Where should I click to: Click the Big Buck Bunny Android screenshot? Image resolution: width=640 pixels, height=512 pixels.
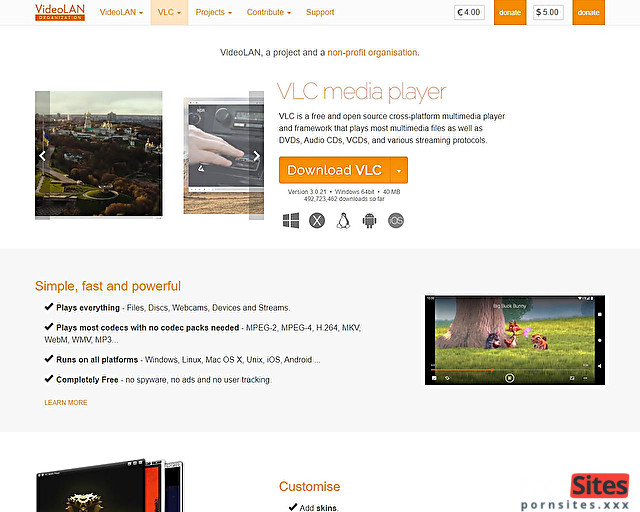click(515, 340)
